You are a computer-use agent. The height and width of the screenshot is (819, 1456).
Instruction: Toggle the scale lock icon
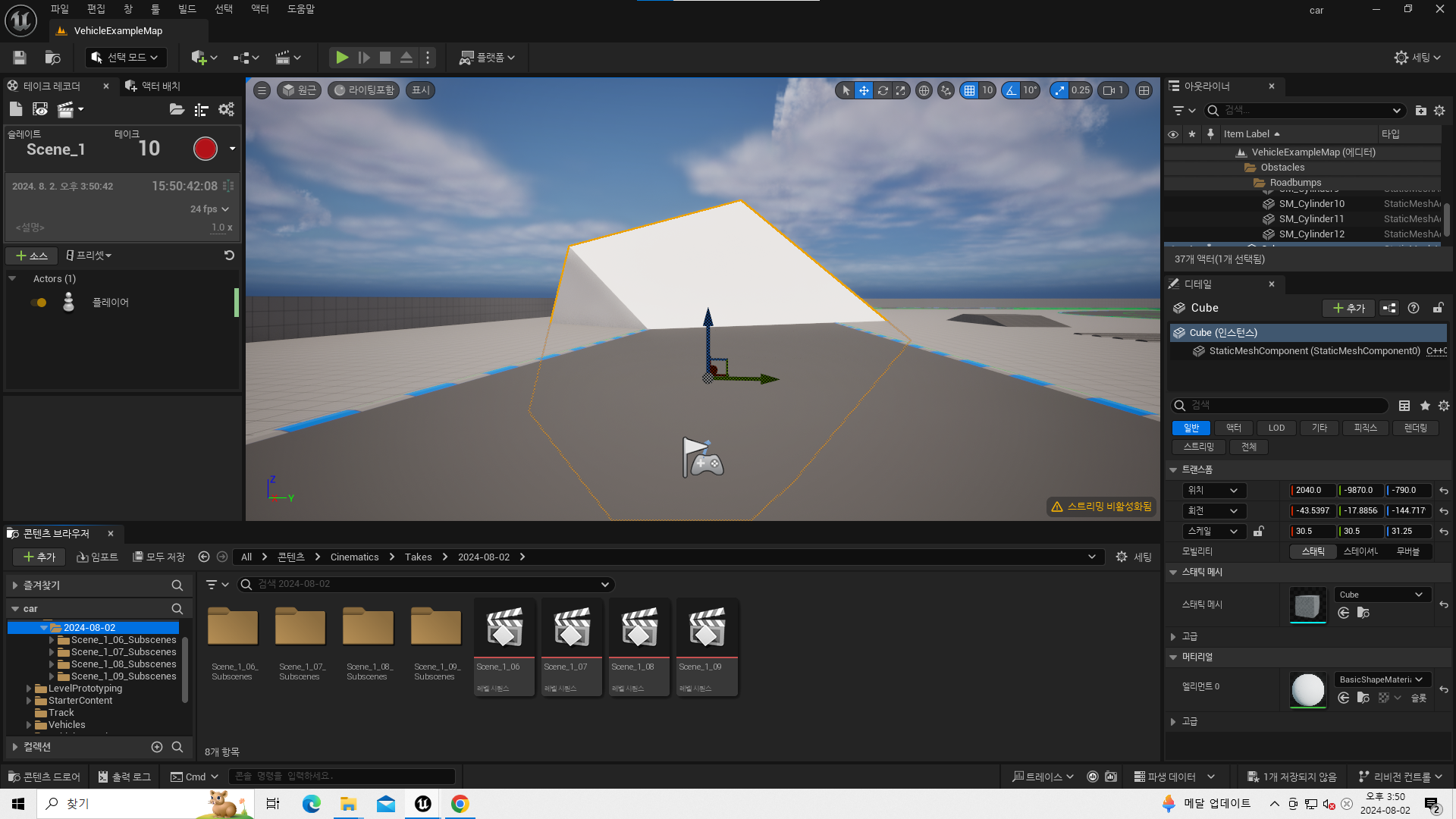1259,532
